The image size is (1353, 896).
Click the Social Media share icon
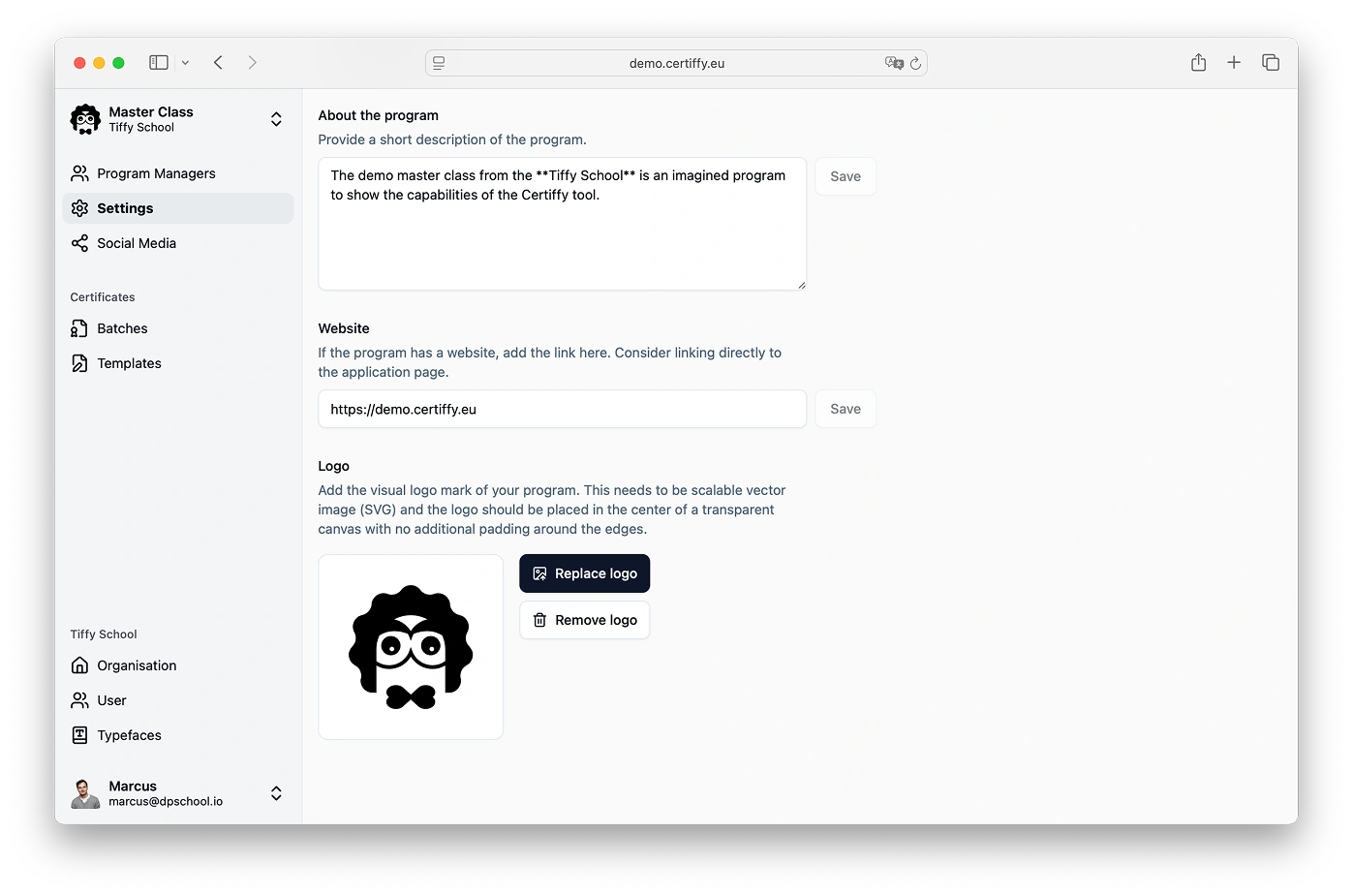click(78, 242)
